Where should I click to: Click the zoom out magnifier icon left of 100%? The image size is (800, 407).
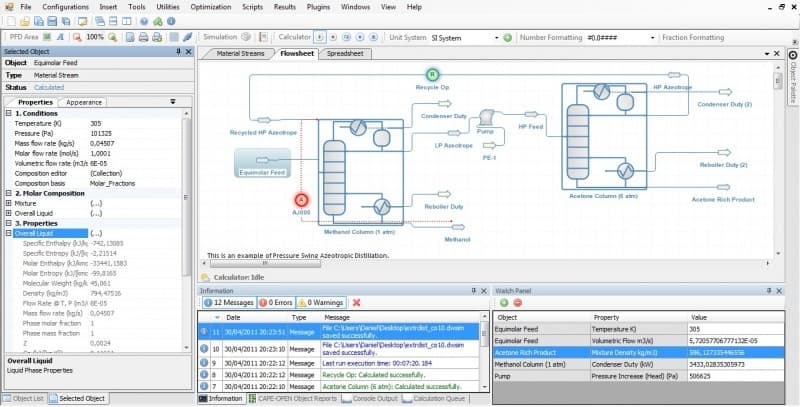(x=76, y=37)
